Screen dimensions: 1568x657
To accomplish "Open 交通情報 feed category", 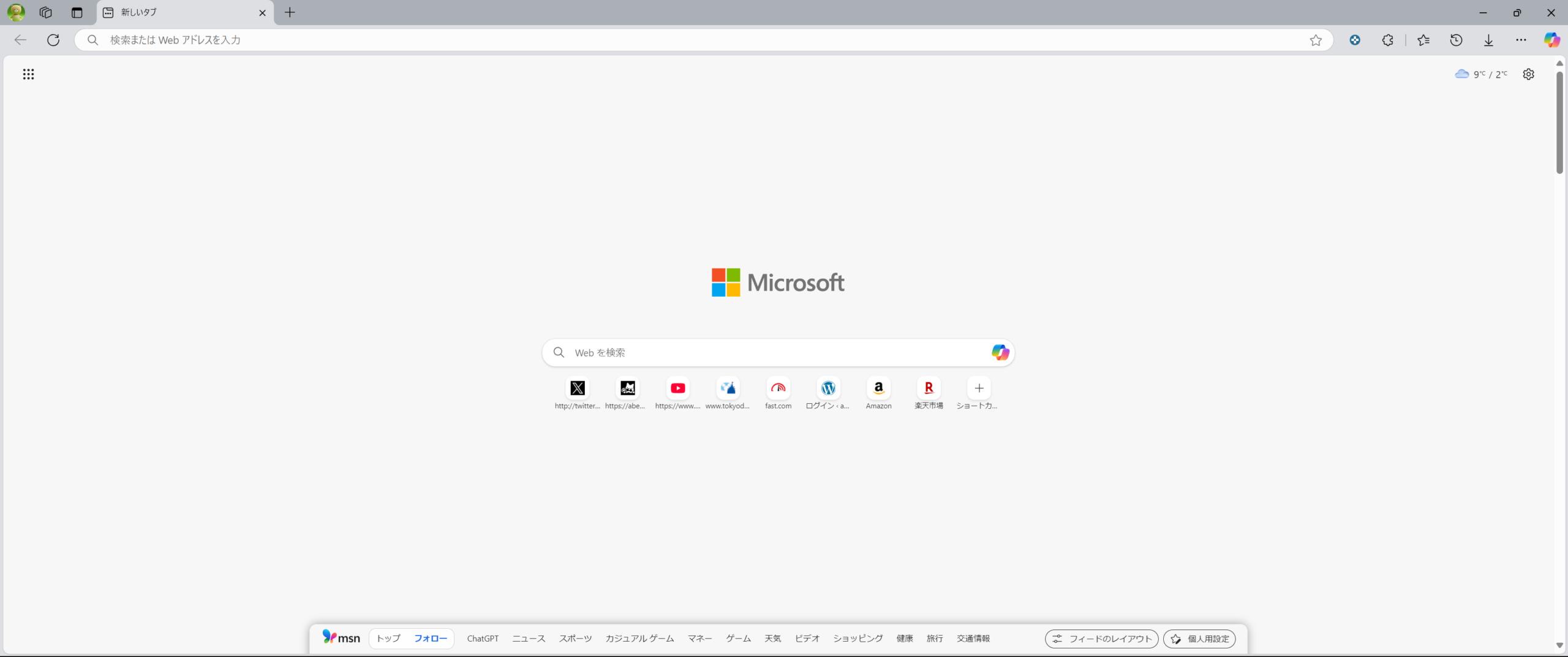I will [x=973, y=639].
